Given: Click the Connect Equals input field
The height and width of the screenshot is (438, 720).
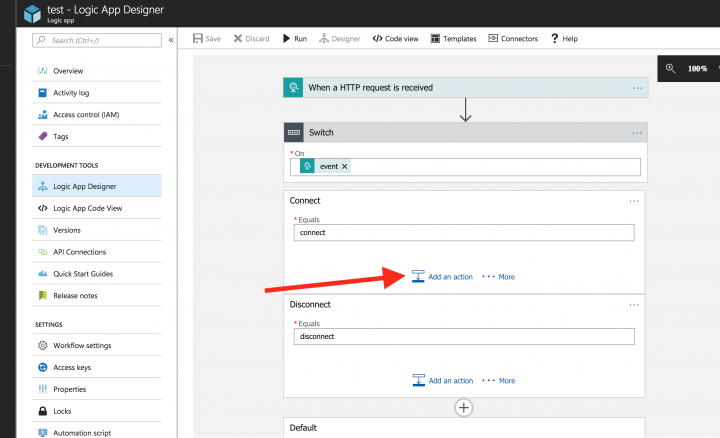Looking at the screenshot, I should [x=464, y=232].
